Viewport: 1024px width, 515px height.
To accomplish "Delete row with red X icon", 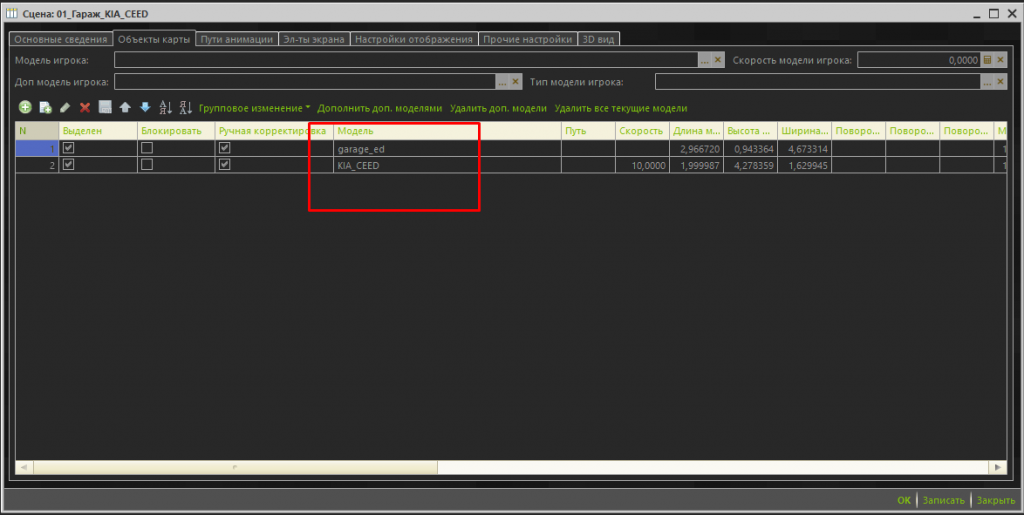I will pyautogui.click(x=85, y=108).
